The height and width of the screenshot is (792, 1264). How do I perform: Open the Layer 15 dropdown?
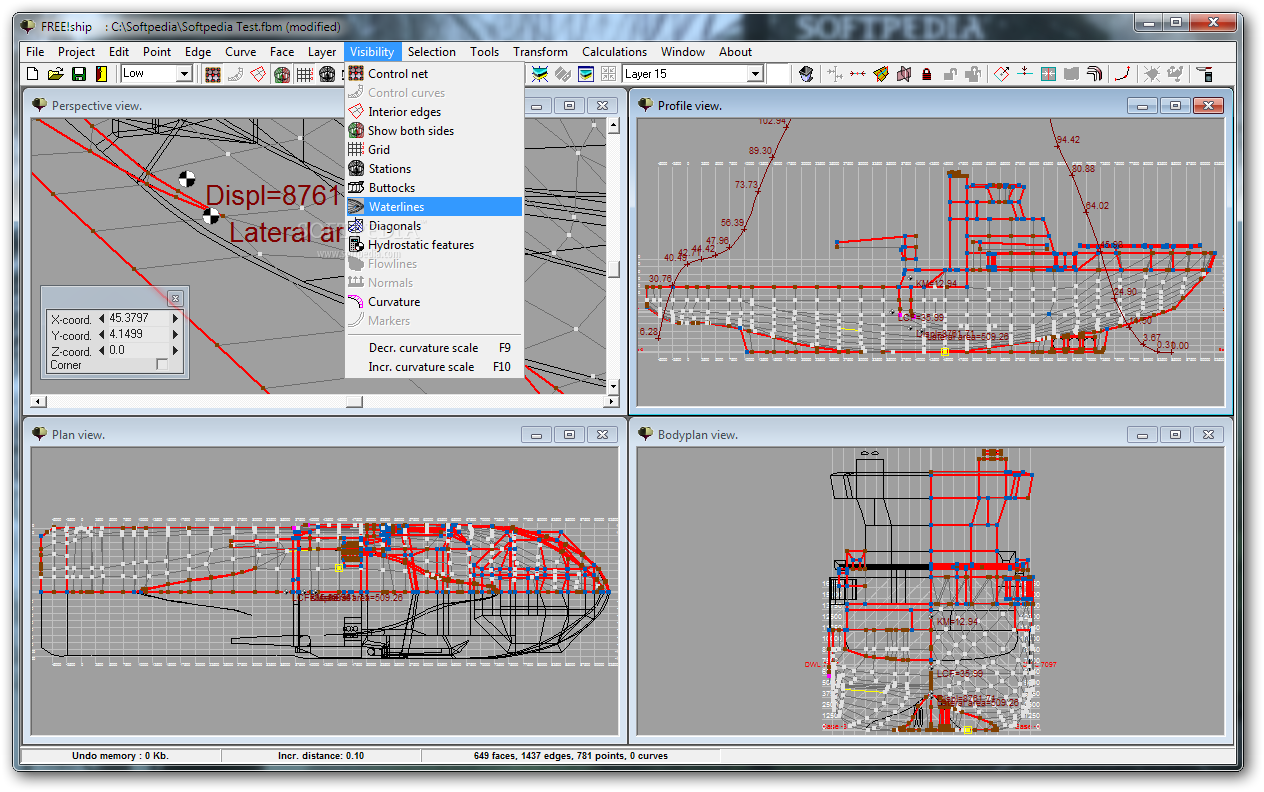755,74
